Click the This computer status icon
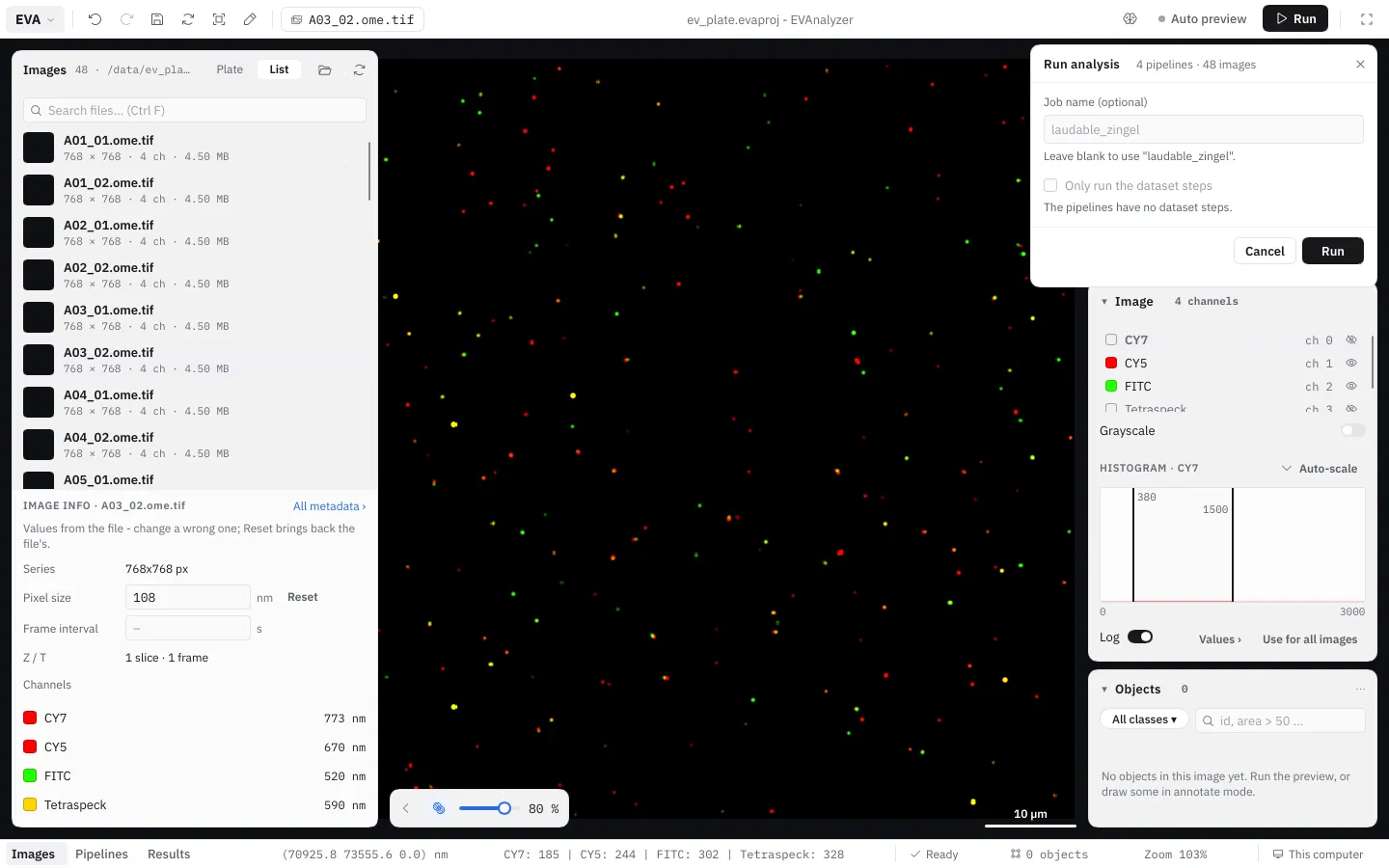The height and width of the screenshot is (868, 1389). [1278, 854]
